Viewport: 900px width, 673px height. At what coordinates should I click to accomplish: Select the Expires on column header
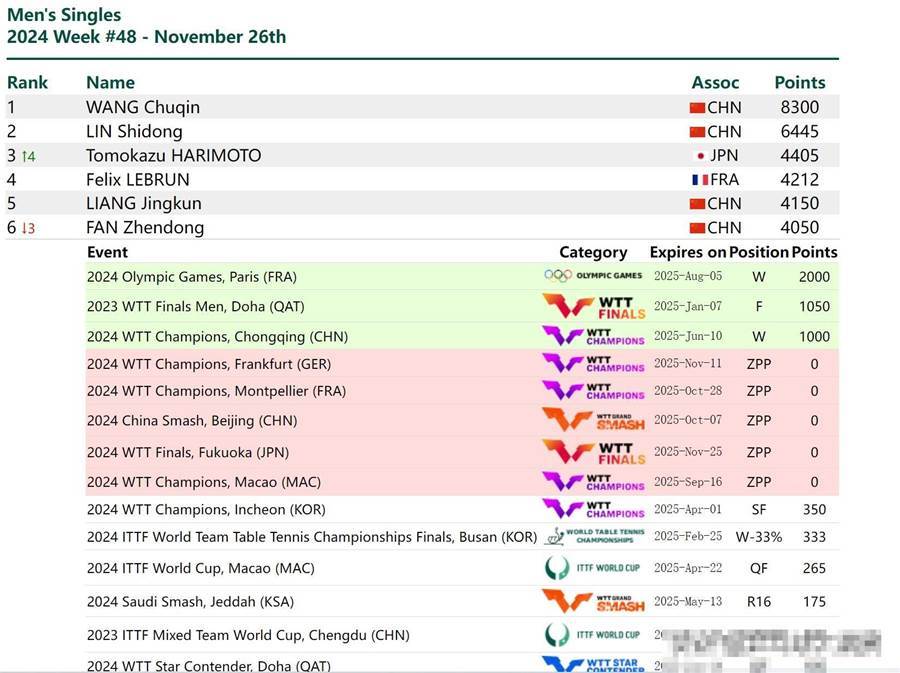(x=688, y=252)
